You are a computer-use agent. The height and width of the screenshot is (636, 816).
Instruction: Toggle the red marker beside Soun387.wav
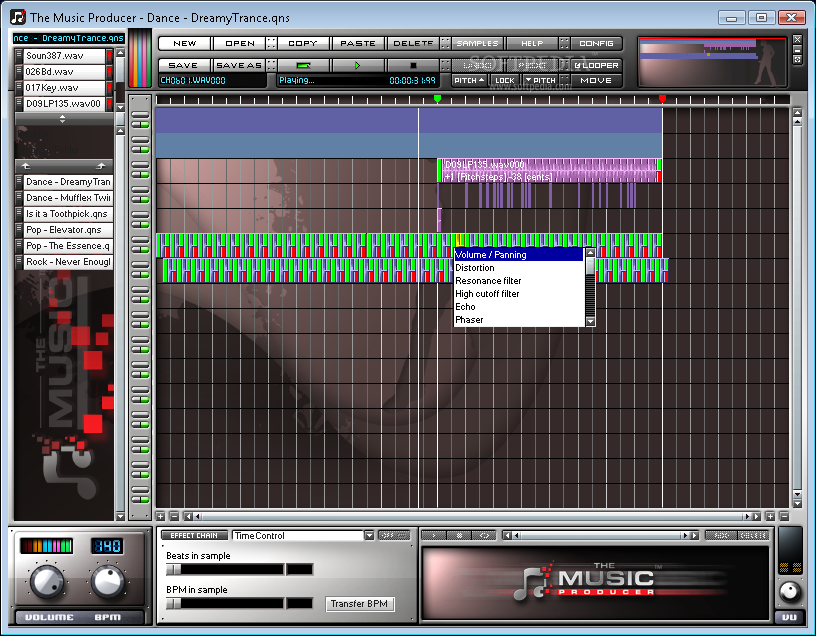tap(109, 56)
